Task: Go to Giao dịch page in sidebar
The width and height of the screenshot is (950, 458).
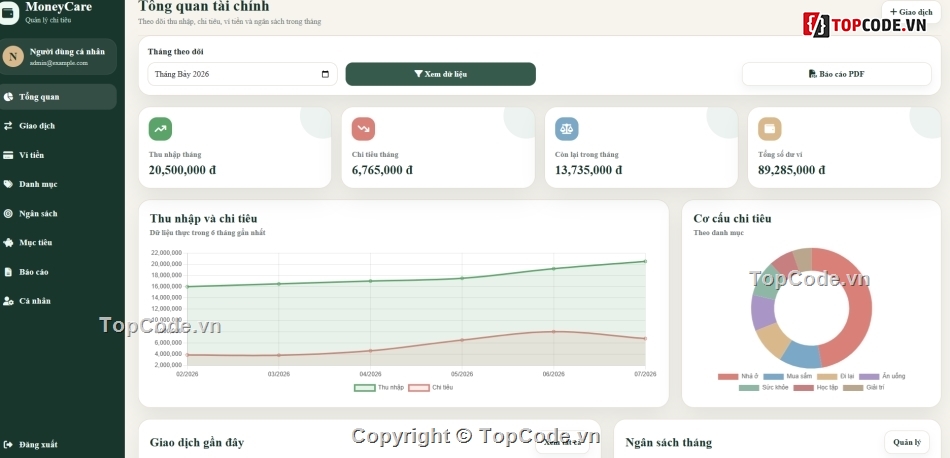Action: point(58,126)
